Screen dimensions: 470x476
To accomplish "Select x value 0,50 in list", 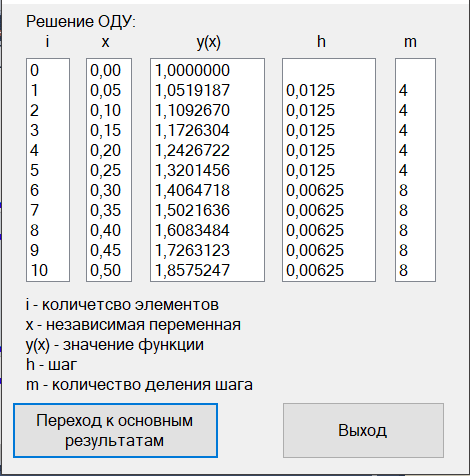I will tap(105, 270).
